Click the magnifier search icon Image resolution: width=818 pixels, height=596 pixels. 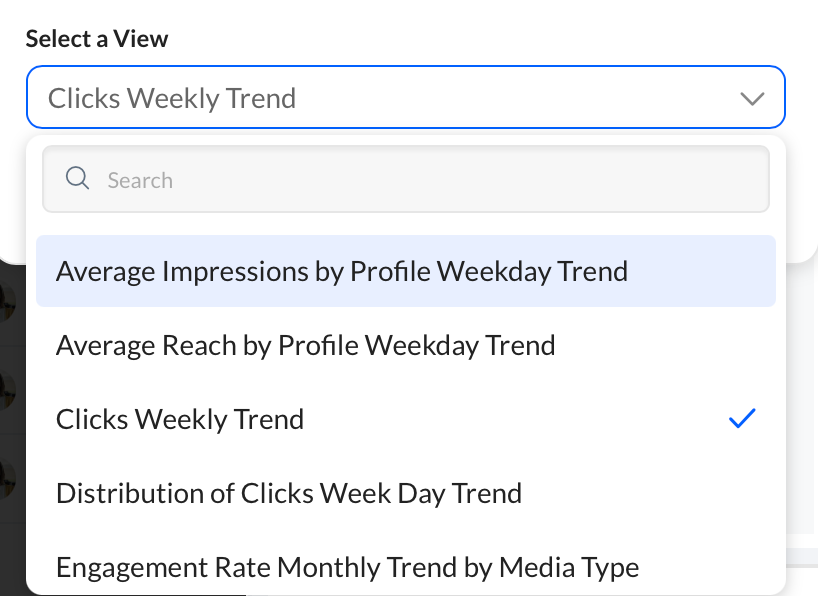point(77,178)
